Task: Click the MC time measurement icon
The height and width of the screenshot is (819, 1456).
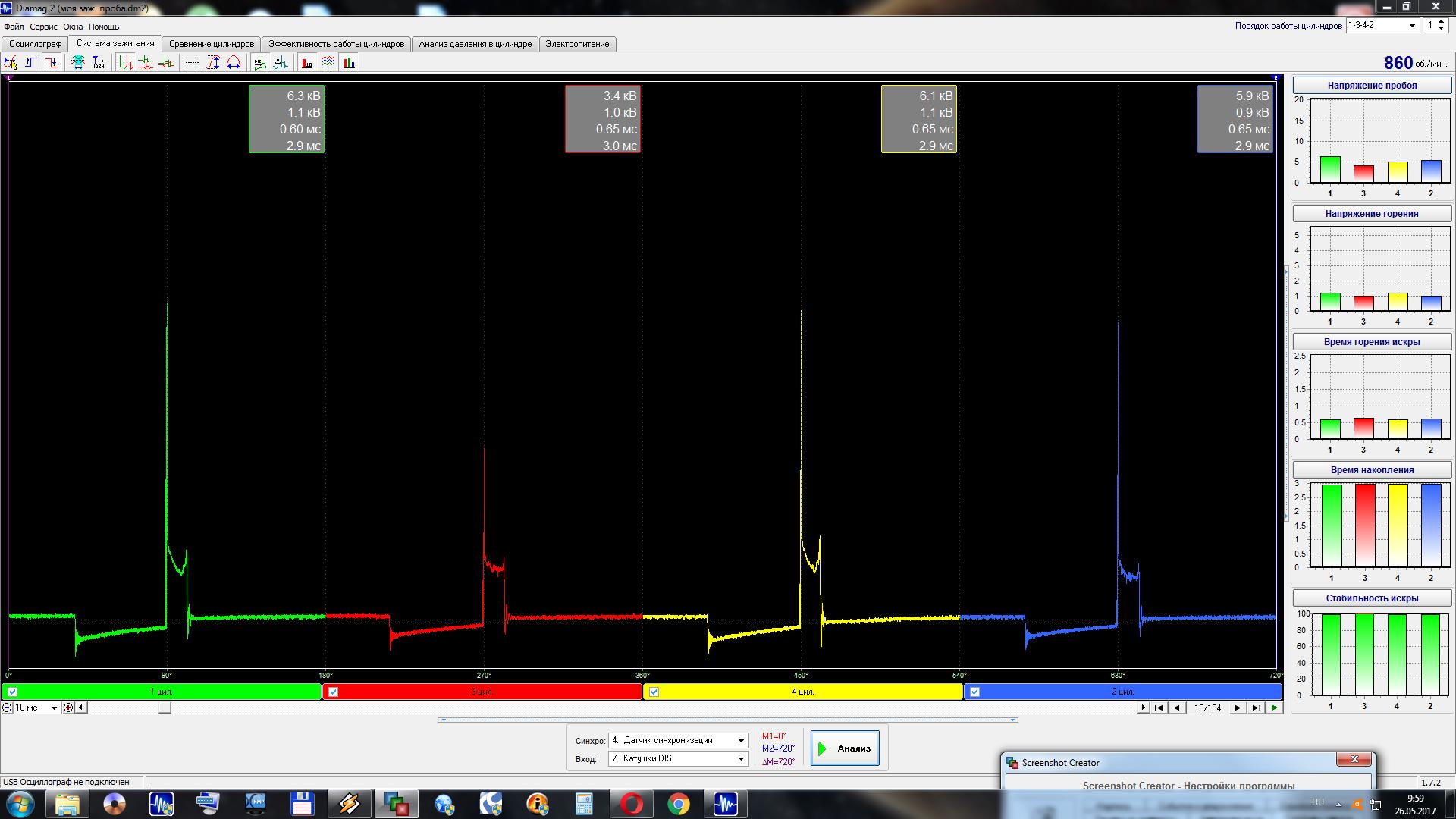Action: [x=260, y=63]
